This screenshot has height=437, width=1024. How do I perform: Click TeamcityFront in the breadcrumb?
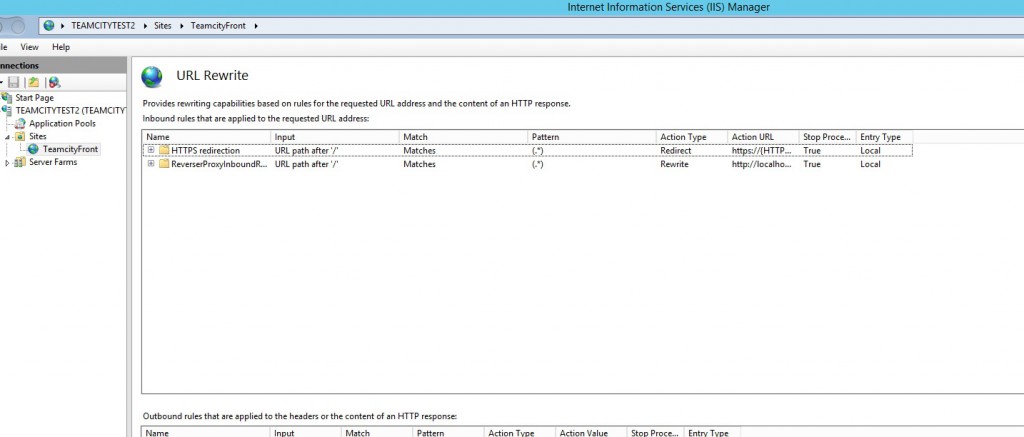click(218, 26)
